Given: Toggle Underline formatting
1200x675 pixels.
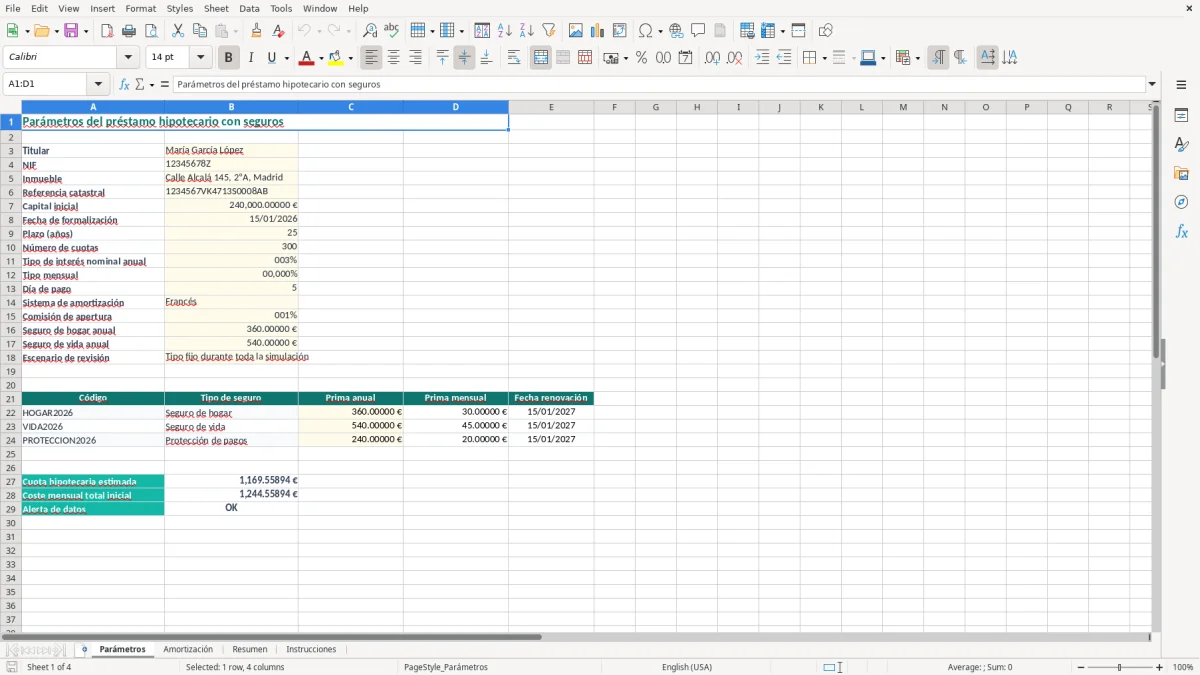Looking at the screenshot, I should click(x=272, y=58).
